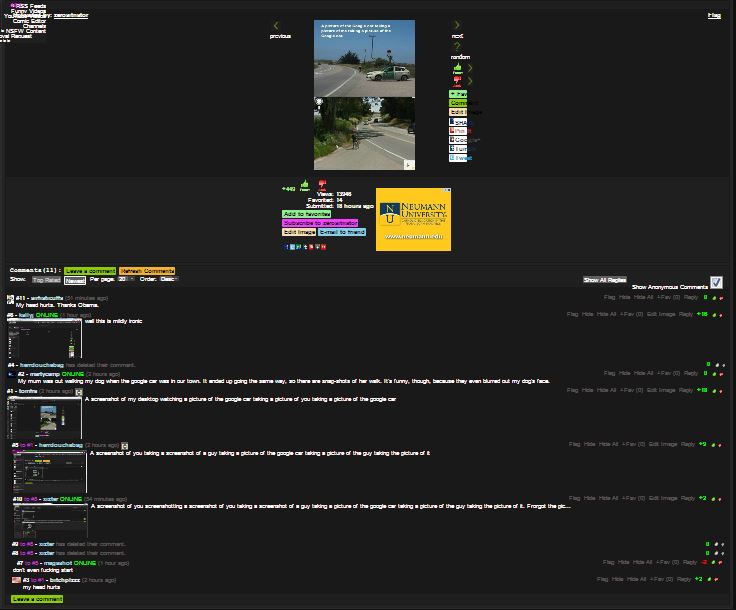Thumbs up icon in right sidebar
This screenshot has height=610, width=736.
457,69
